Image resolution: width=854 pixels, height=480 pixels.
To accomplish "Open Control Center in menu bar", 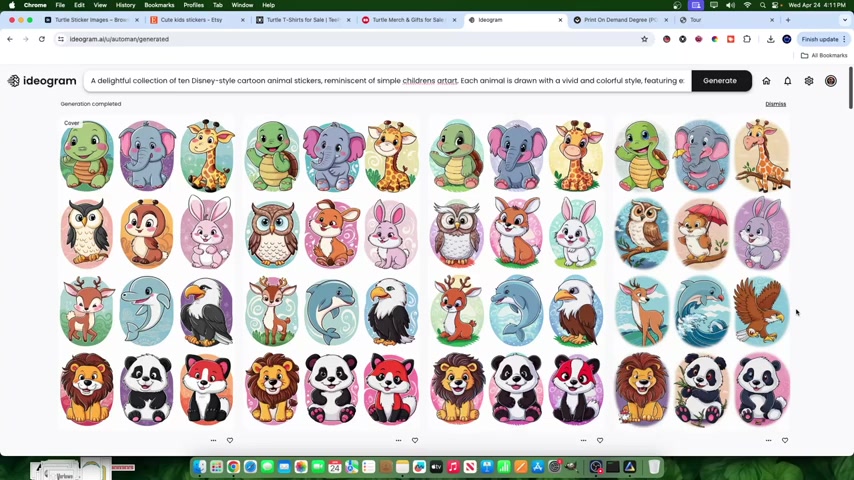I will pyautogui.click(x=775, y=5).
